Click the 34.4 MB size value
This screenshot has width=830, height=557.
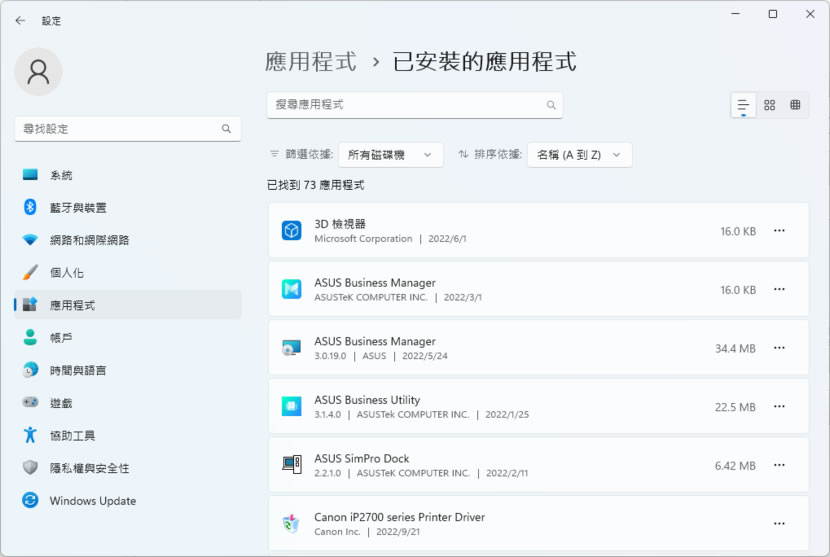tap(735, 348)
